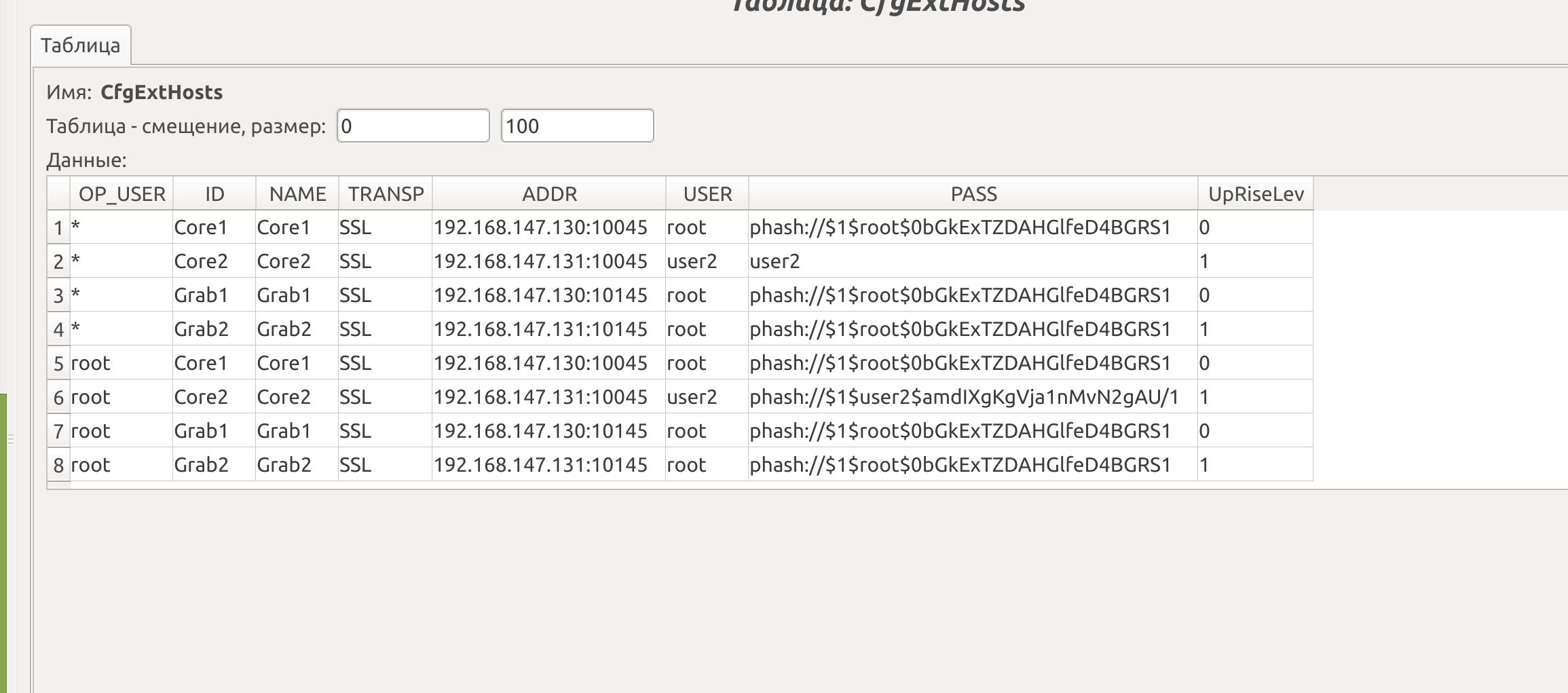Select row 6 USER cell
The image size is (1568, 693).
[x=707, y=397]
